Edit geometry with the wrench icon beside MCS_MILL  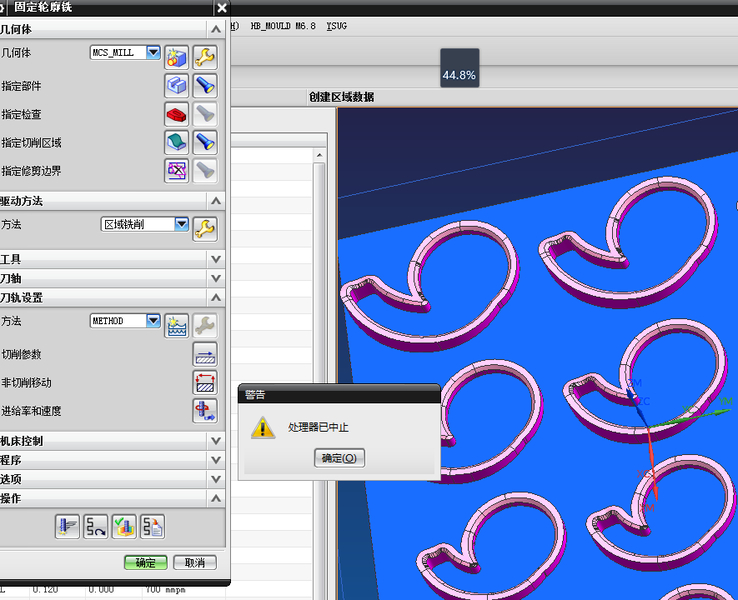coord(205,58)
